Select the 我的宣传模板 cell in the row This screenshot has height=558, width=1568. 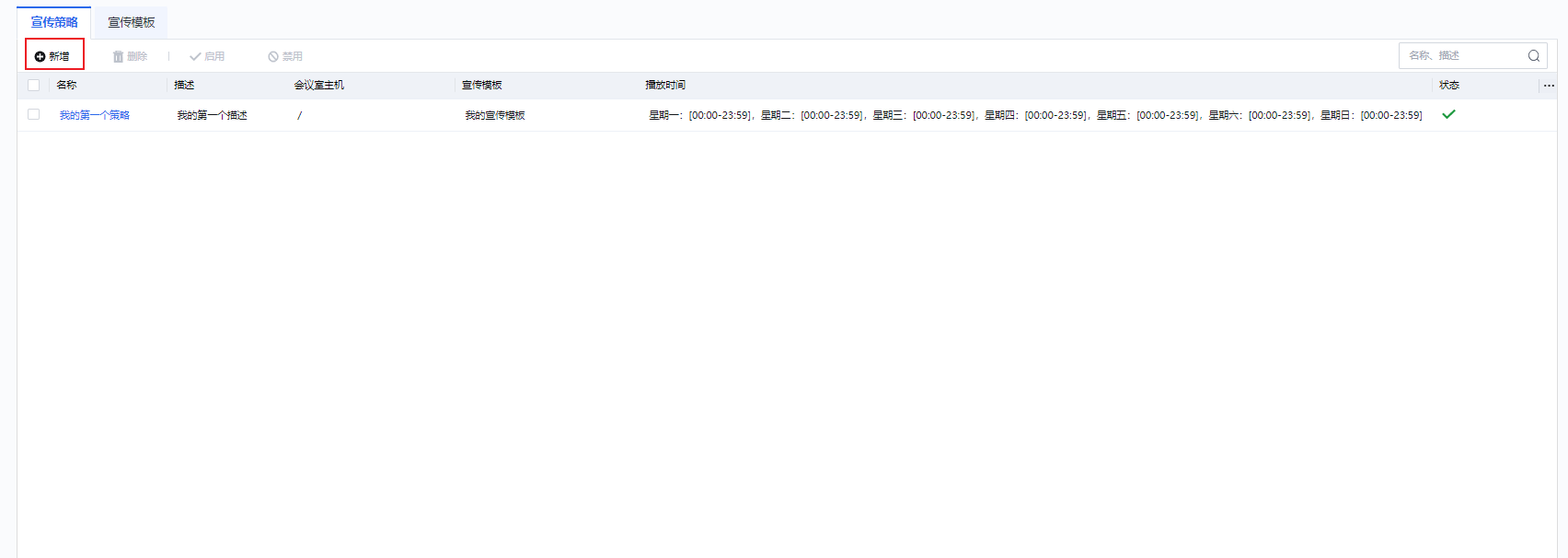click(495, 115)
